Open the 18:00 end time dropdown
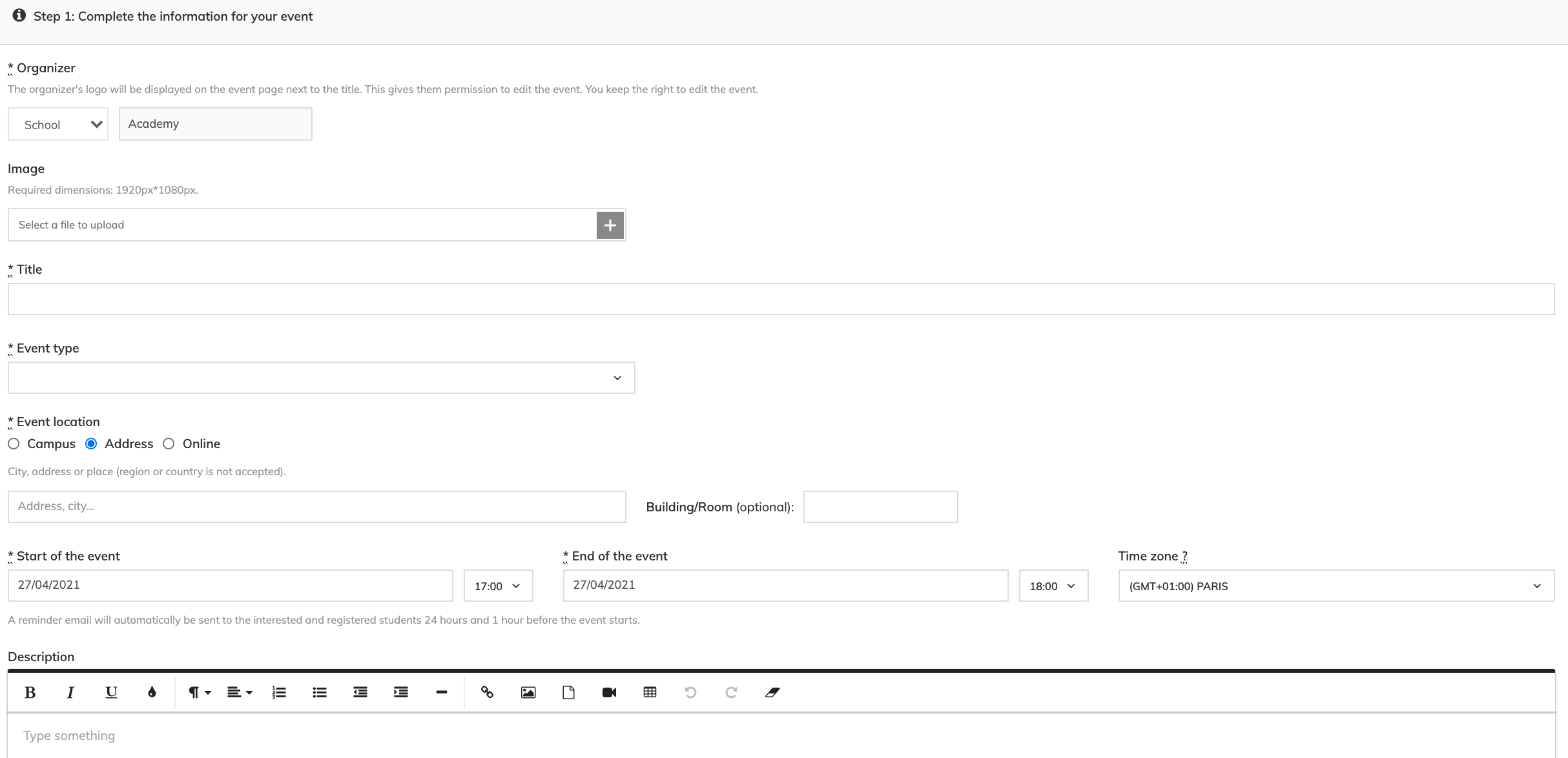This screenshot has width=1568, height=758. click(x=1053, y=586)
